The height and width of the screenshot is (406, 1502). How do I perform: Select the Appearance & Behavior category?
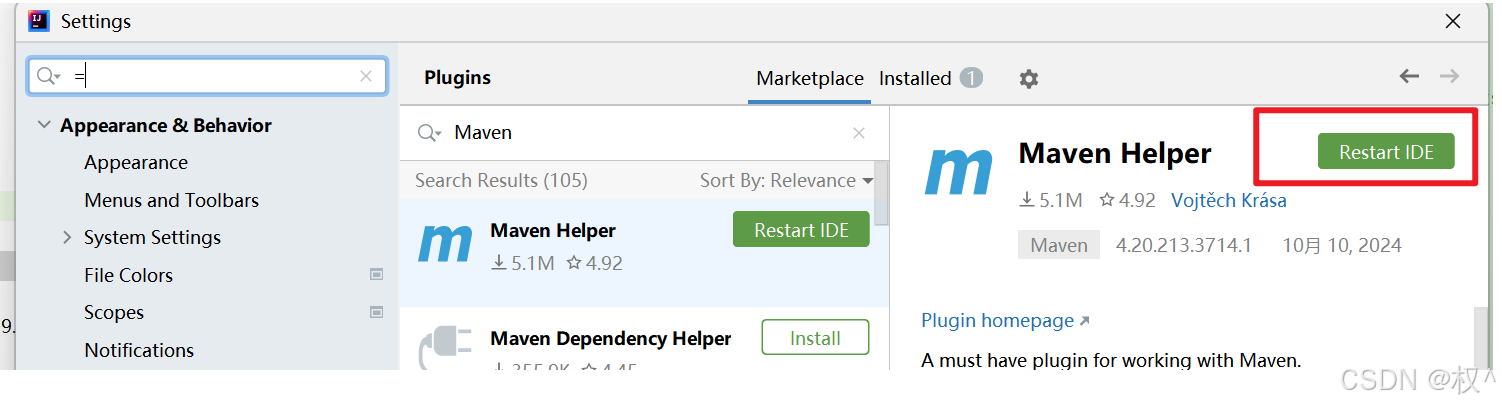[x=166, y=125]
